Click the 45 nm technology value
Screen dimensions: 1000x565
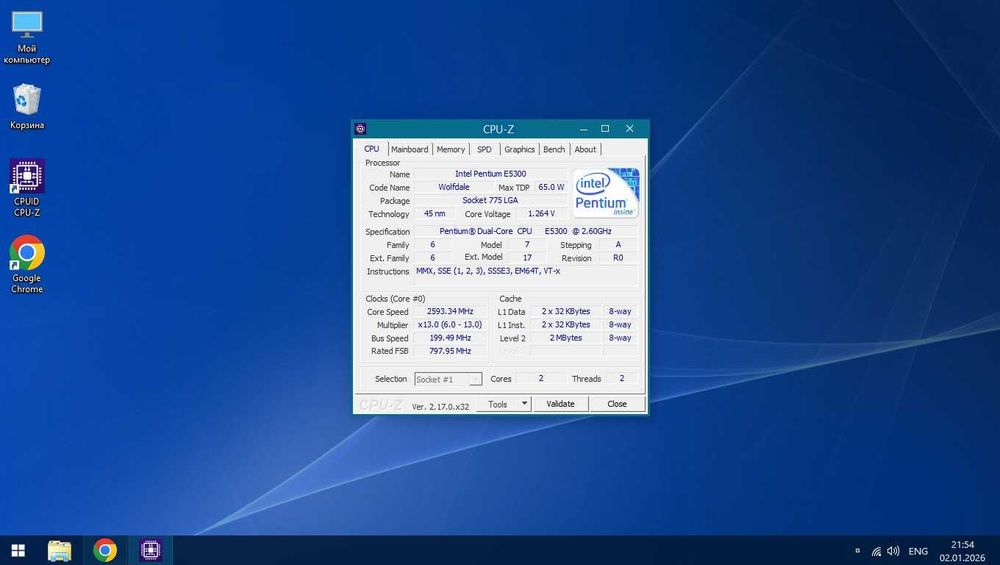(x=434, y=214)
